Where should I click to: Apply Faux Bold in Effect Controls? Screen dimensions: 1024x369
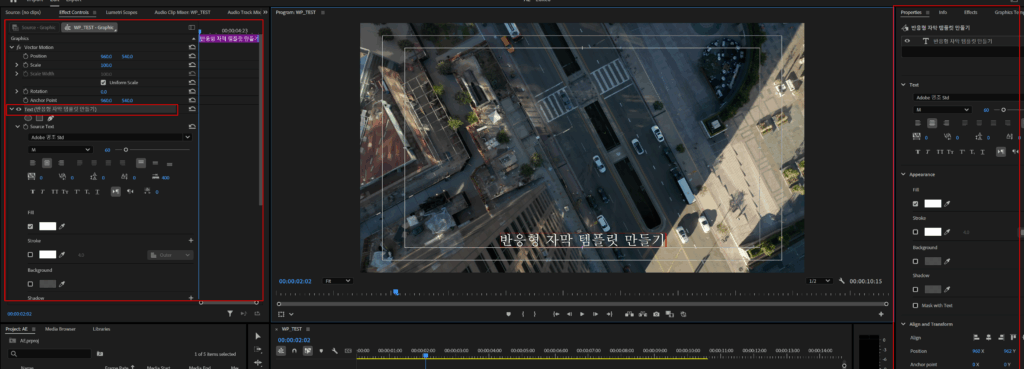point(33,191)
